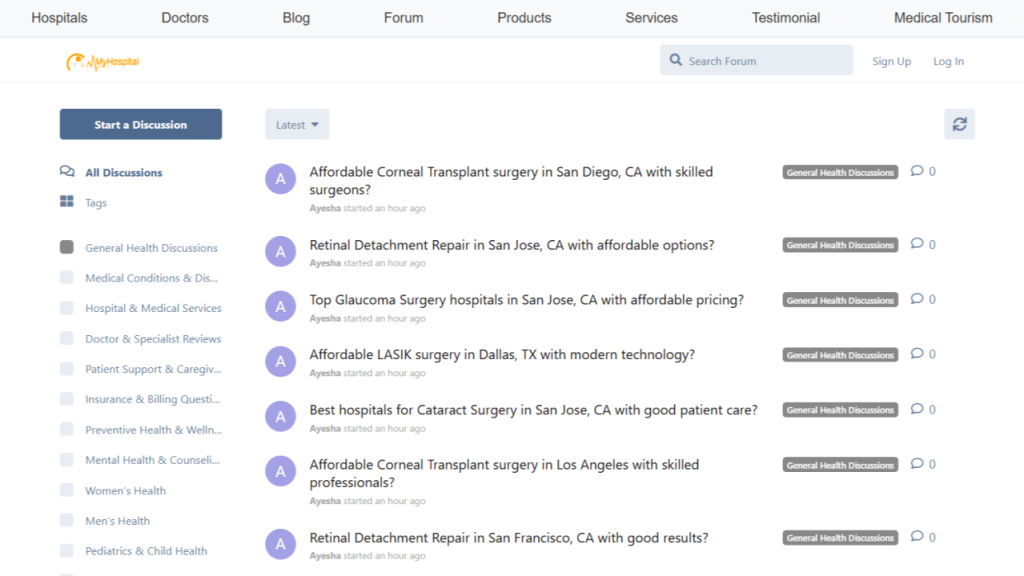
Task: Toggle the Pediatrics & Child Health tag square
Action: (67, 550)
